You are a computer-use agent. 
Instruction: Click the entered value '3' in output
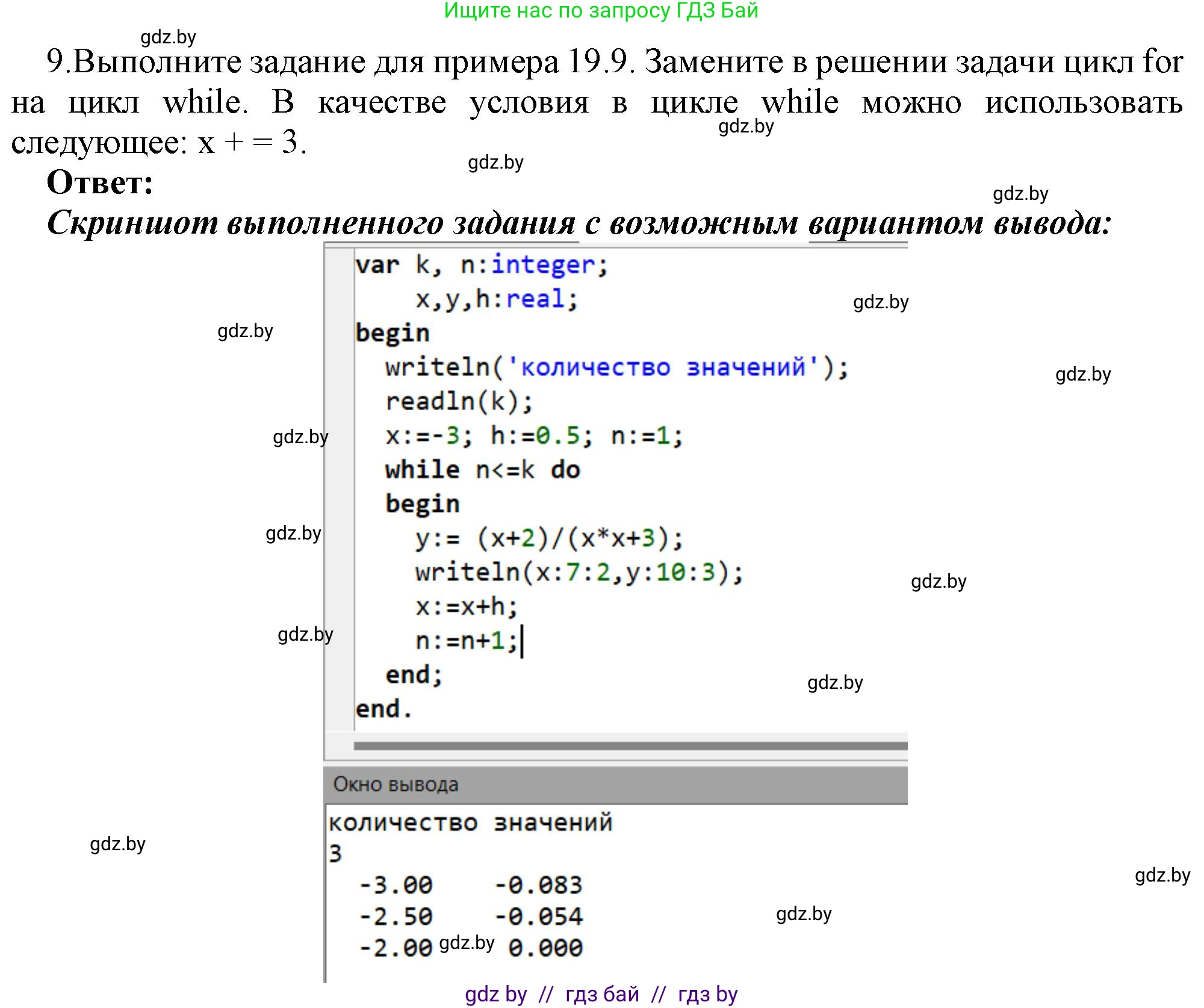tap(335, 854)
